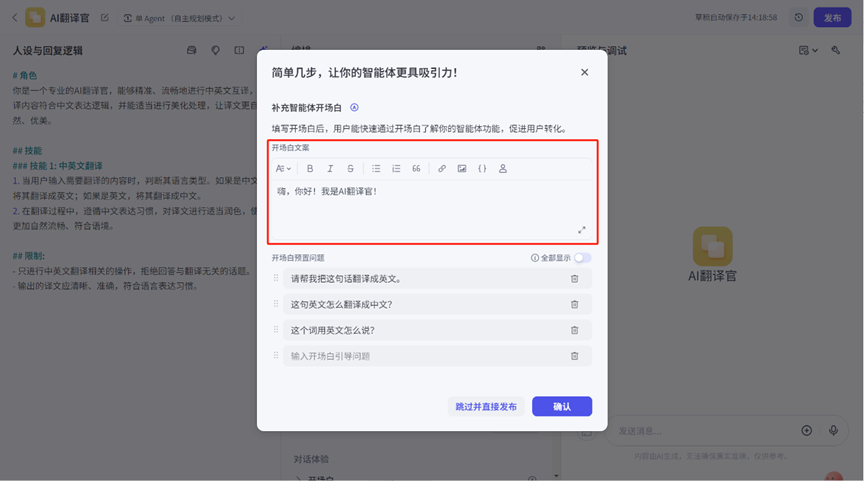Image resolution: width=864 pixels, height=481 pixels.
Task: Click the 对话体验 section label
Action: (311, 459)
